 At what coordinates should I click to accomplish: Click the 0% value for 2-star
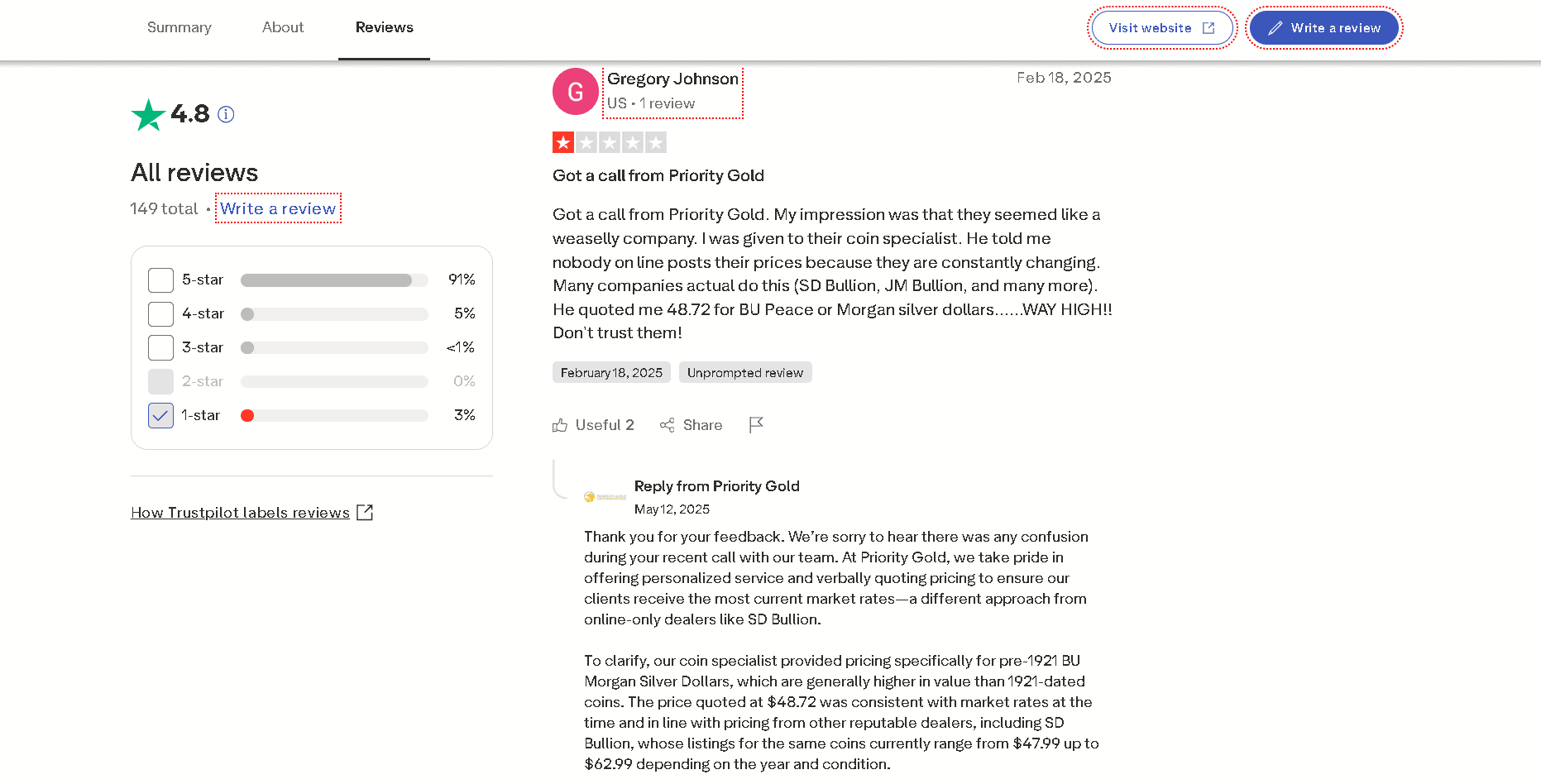tap(464, 381)
